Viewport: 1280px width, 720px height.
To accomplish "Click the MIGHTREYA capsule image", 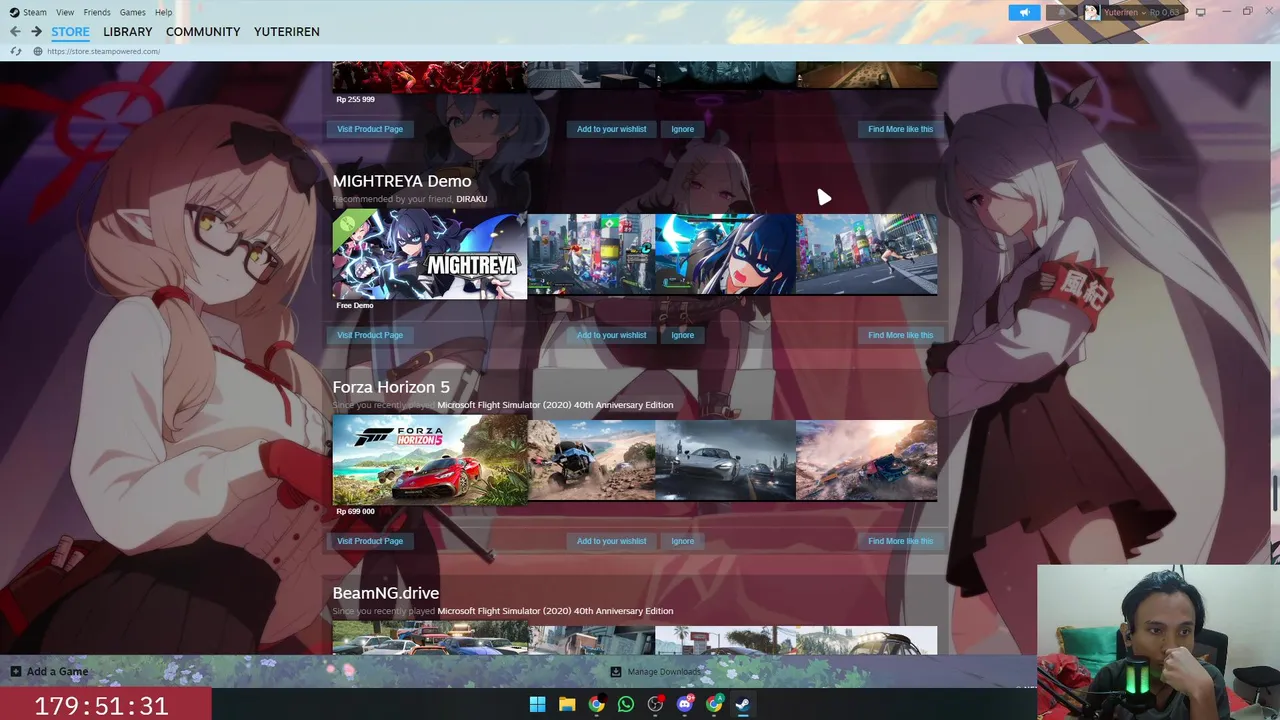I will tap(429, 255).
